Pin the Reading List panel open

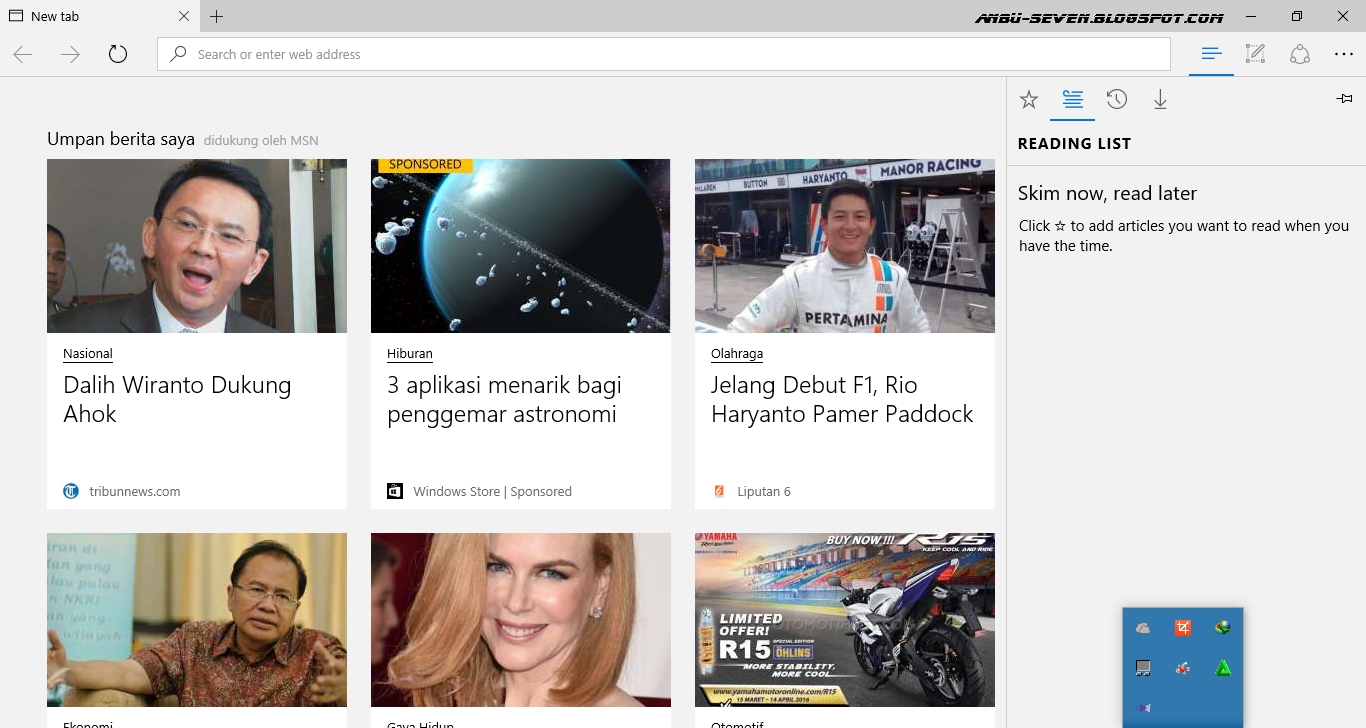(1345, 98)
